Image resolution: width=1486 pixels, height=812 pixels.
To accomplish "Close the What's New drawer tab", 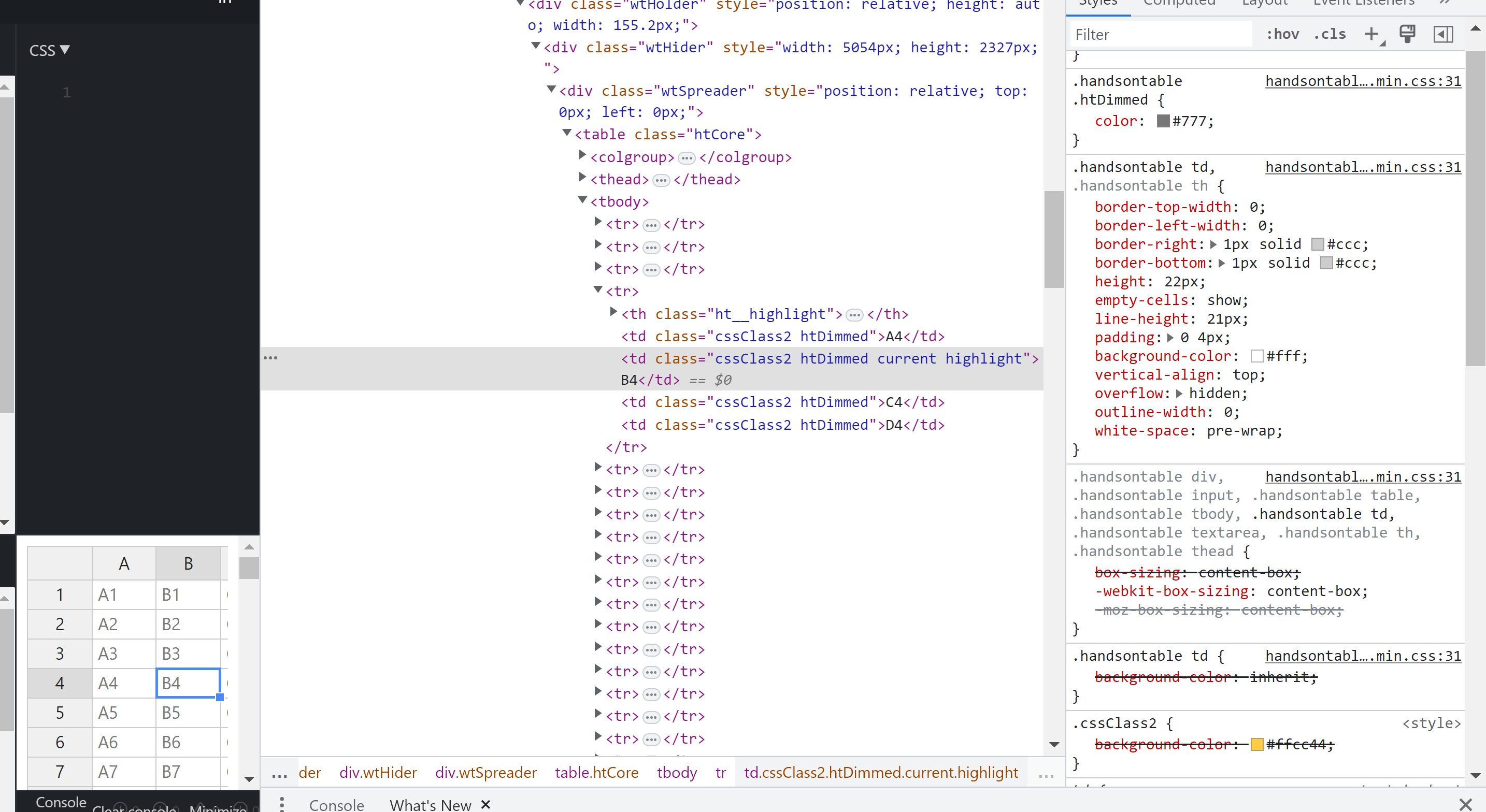I will [x=485, y=804].
